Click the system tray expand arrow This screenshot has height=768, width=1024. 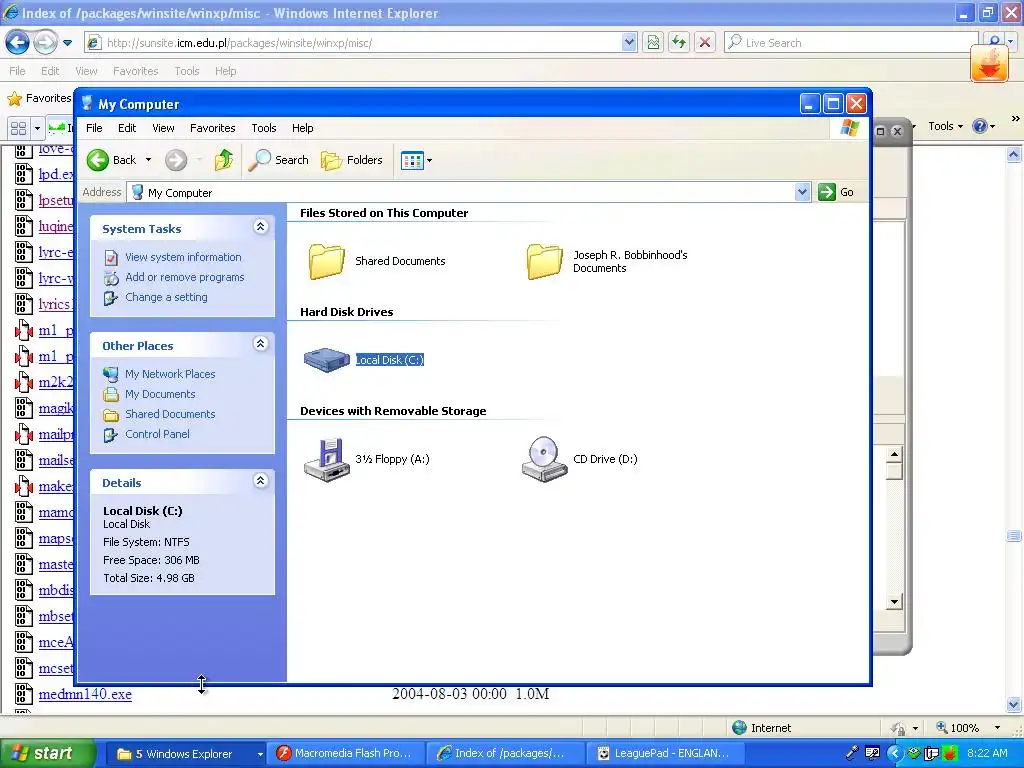coord(894,754)
